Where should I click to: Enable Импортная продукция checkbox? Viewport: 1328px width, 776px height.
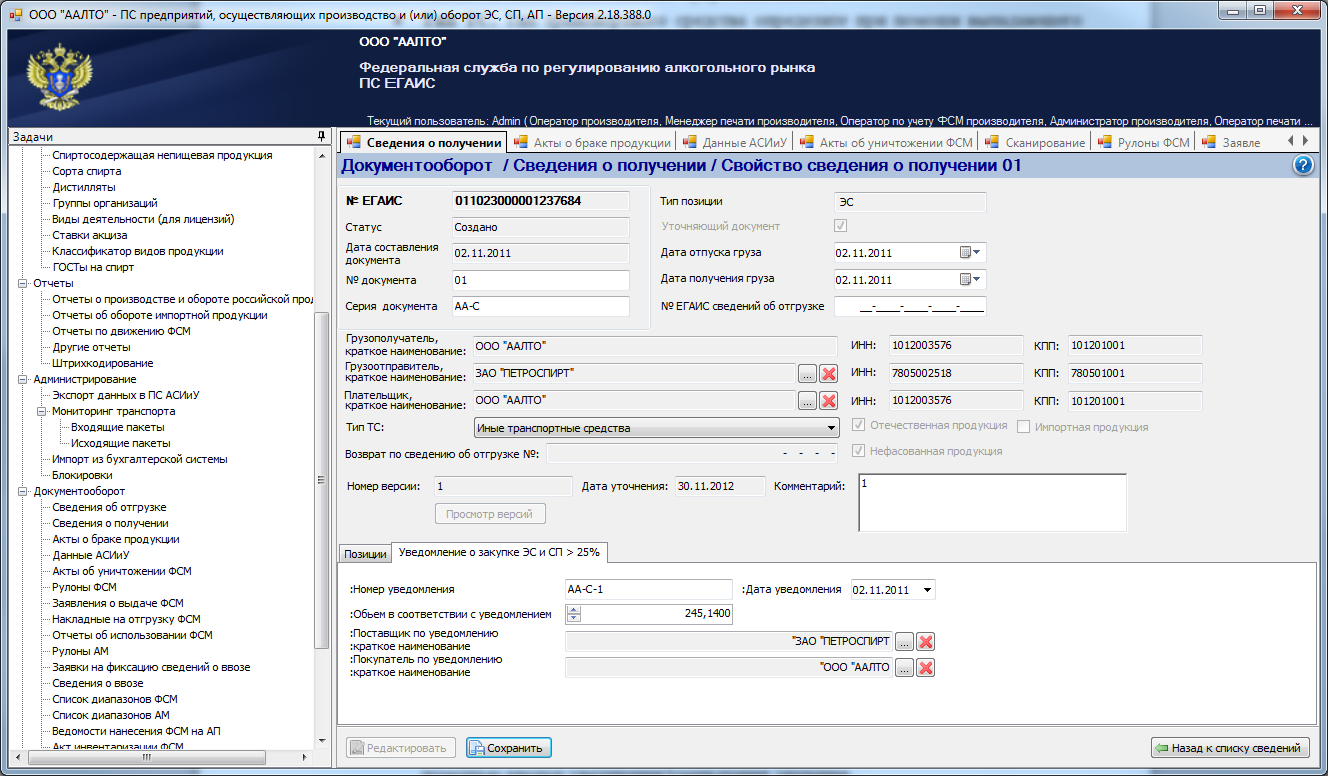(x=1024, y=427)
